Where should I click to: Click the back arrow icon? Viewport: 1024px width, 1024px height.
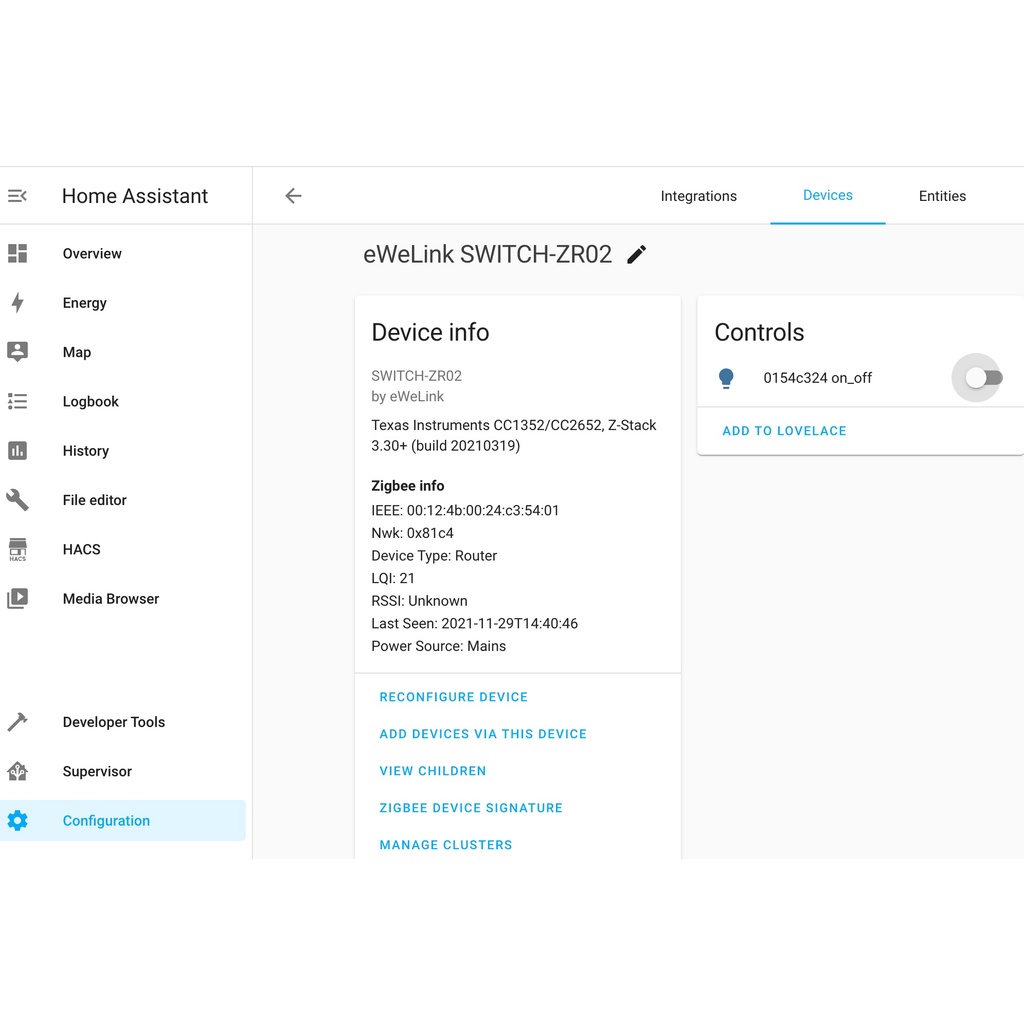coord(293,196)
